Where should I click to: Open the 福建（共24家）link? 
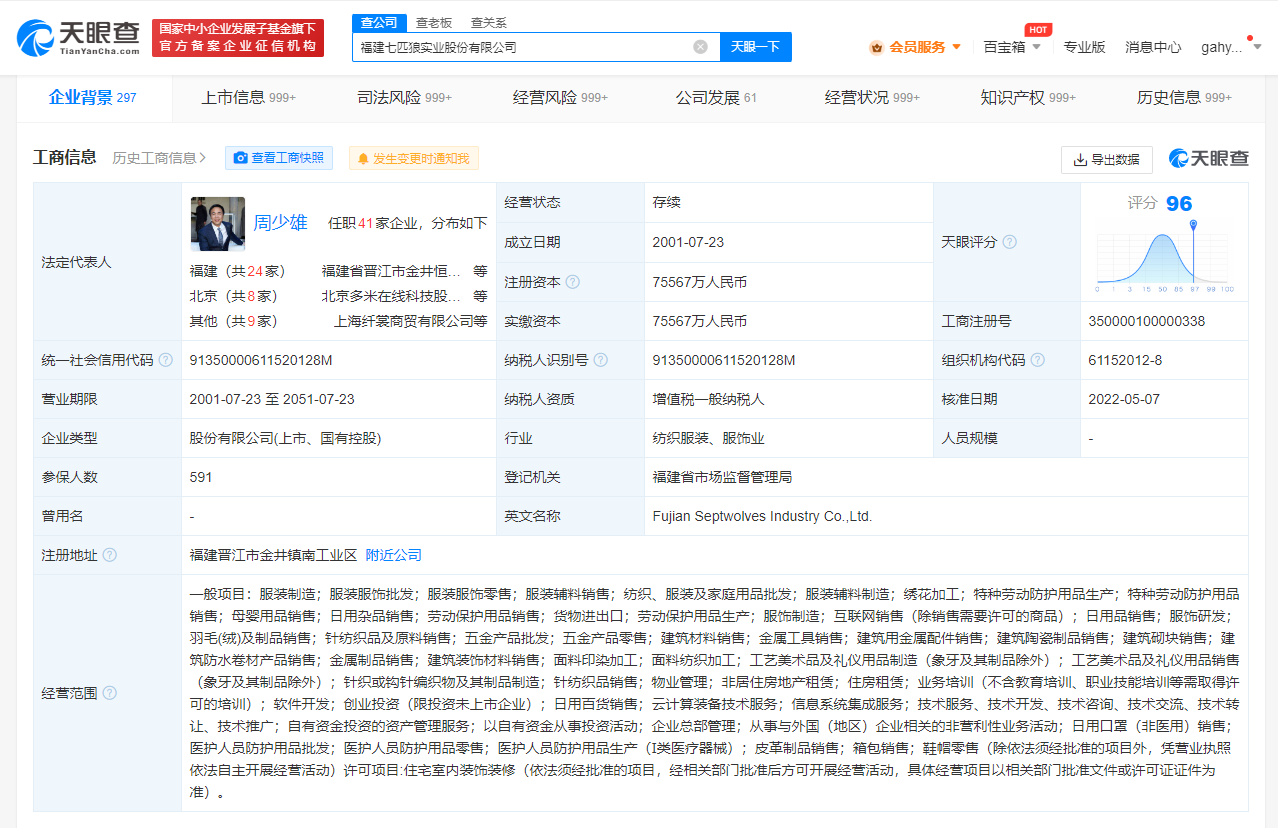tap(238, 270)
